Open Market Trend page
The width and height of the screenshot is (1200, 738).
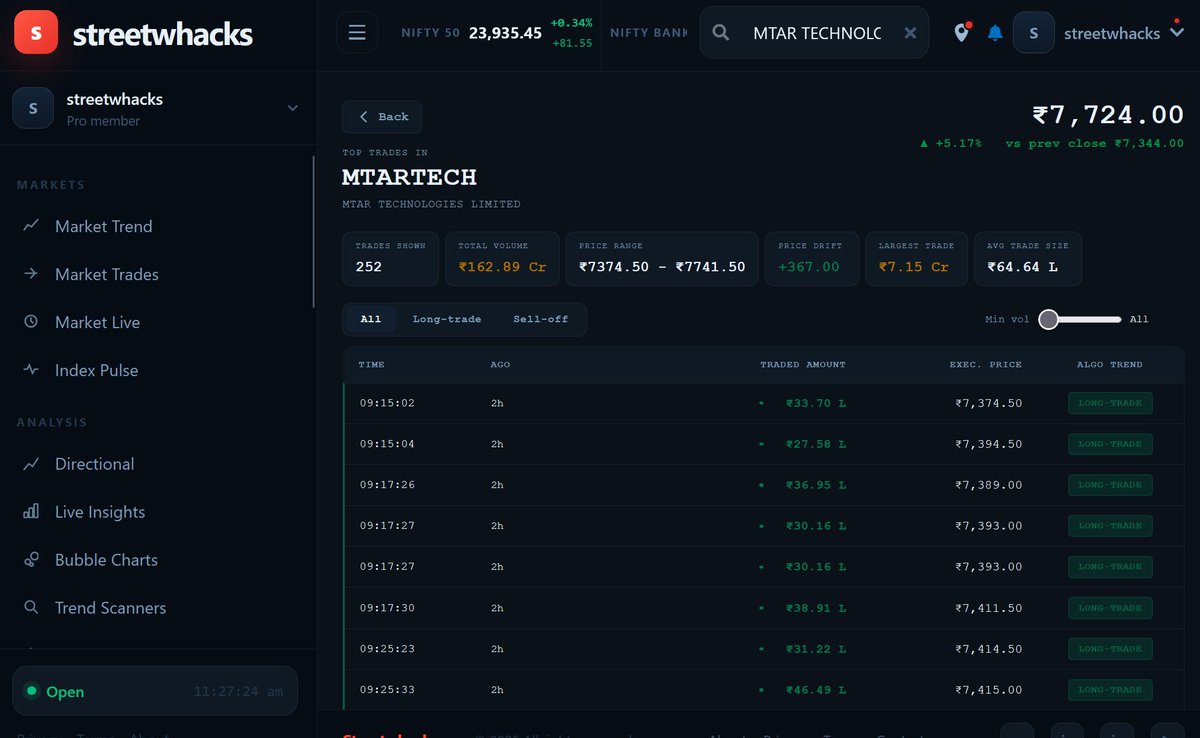tap(103, 227)
